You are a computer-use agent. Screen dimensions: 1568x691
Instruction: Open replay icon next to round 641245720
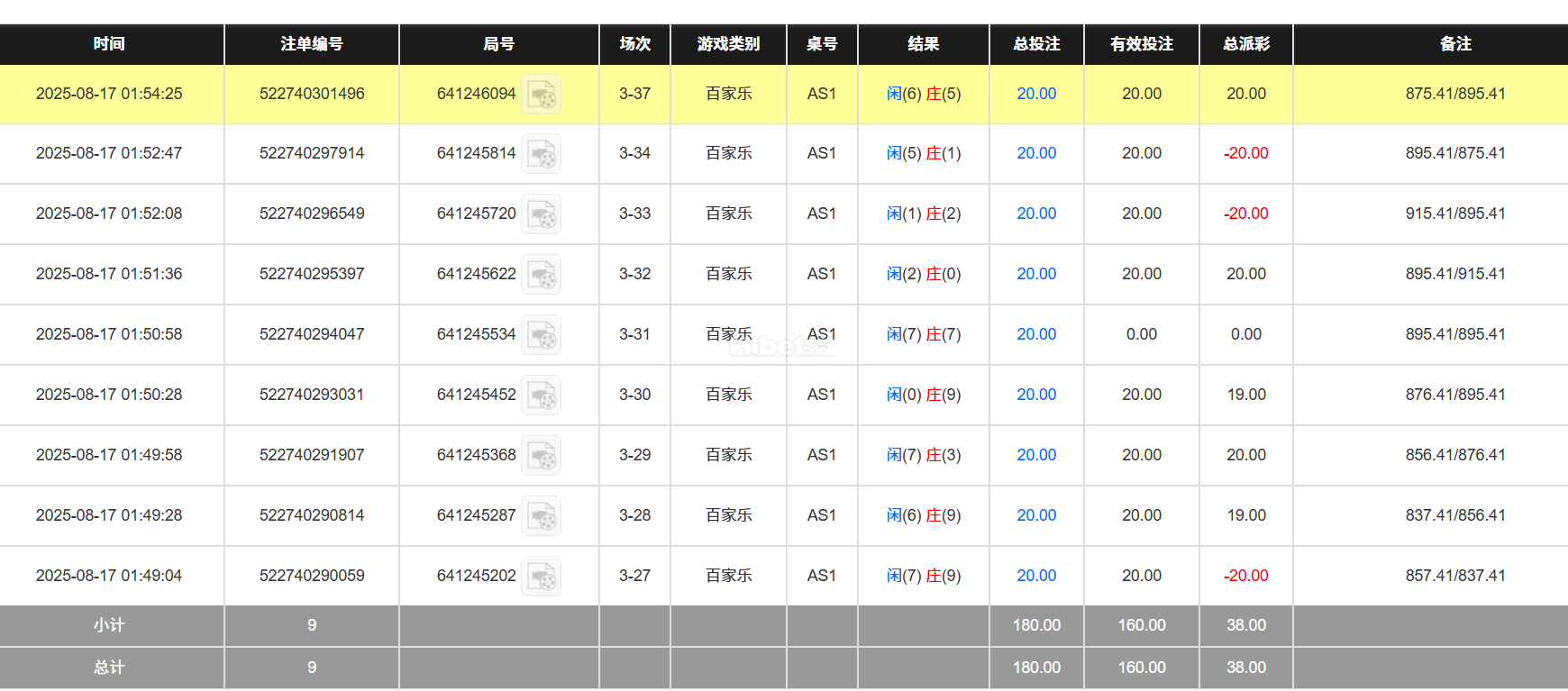pos(542,214)
